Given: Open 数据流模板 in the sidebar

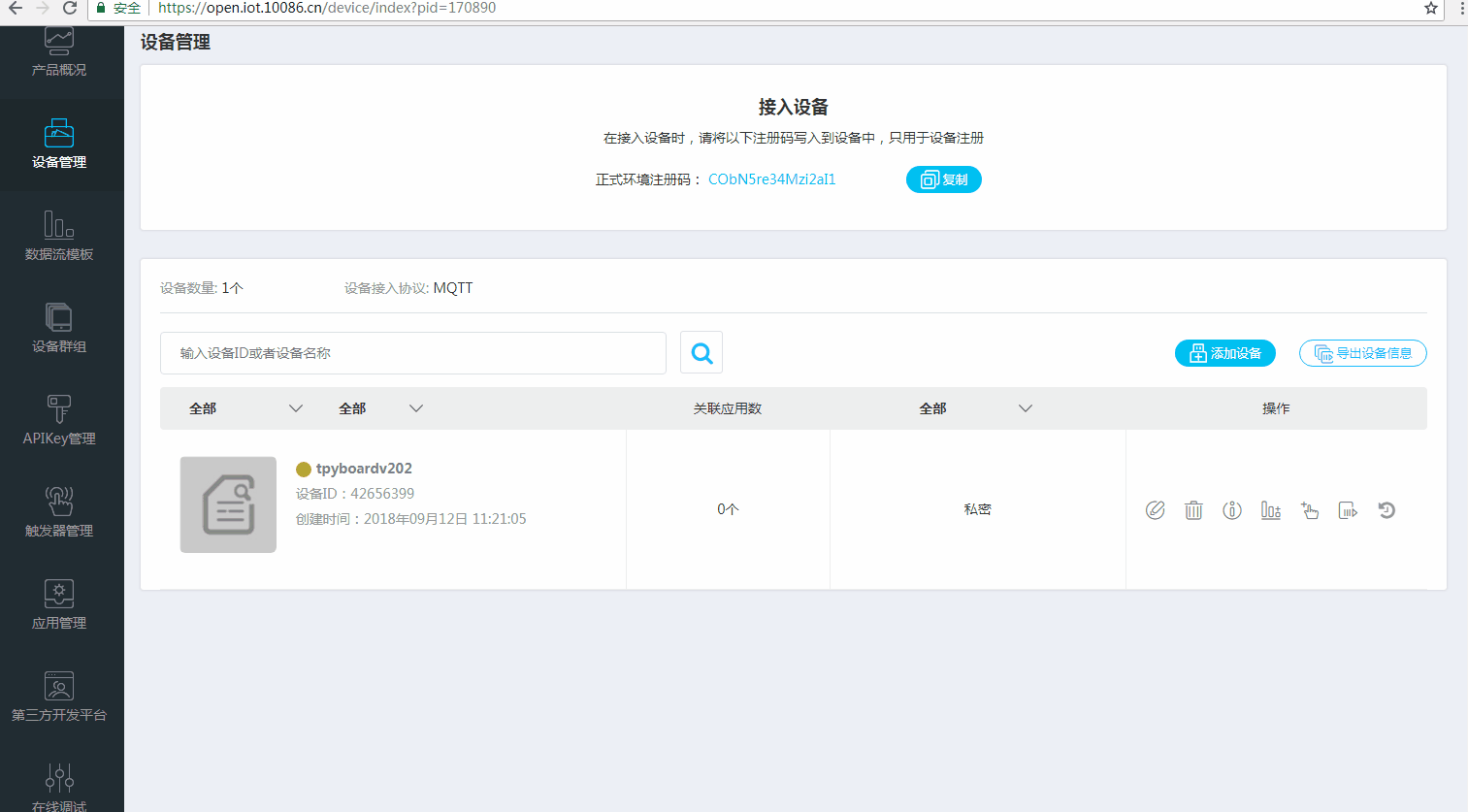Looking at the screenshot, I should pyautogui.click(x=59, y=236).
